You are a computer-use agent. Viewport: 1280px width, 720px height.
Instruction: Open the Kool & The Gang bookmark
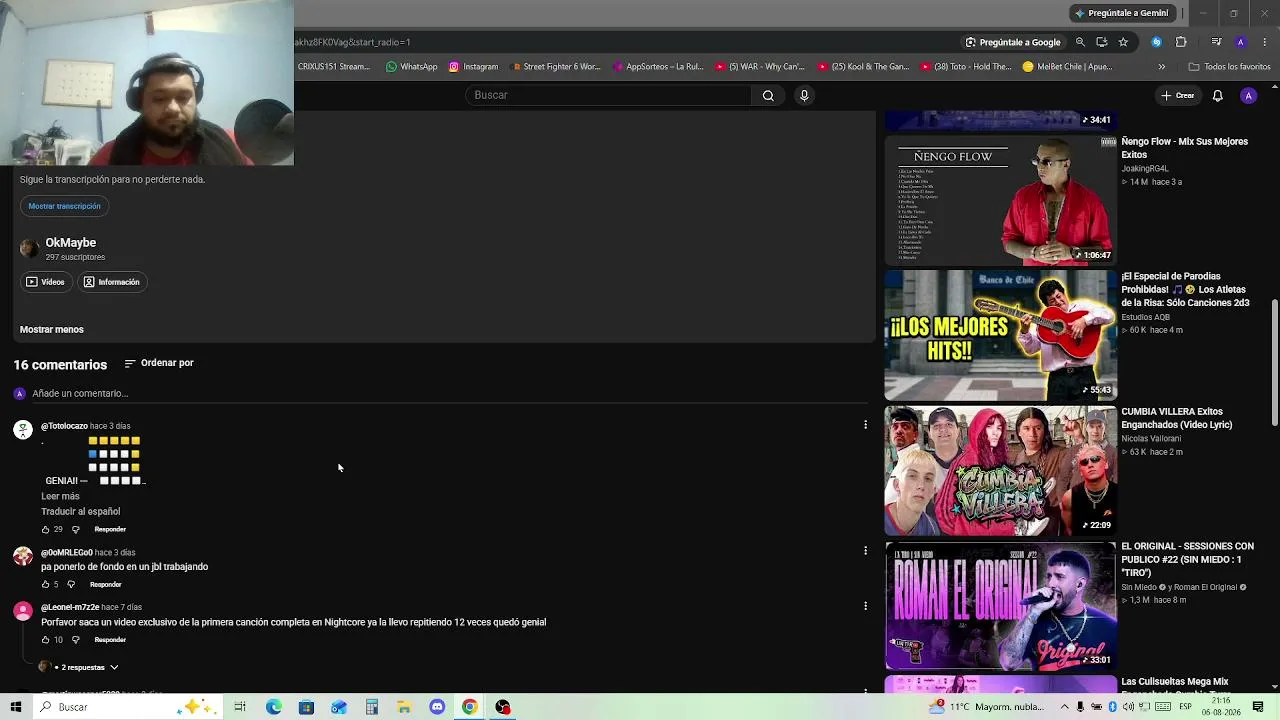864,67
